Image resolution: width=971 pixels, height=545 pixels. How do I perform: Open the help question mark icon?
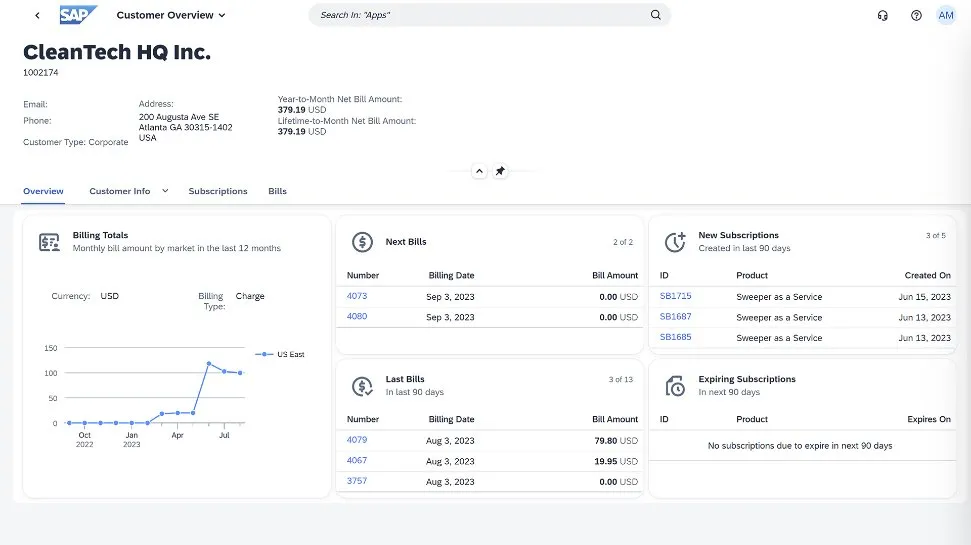[x=916, y=15]
